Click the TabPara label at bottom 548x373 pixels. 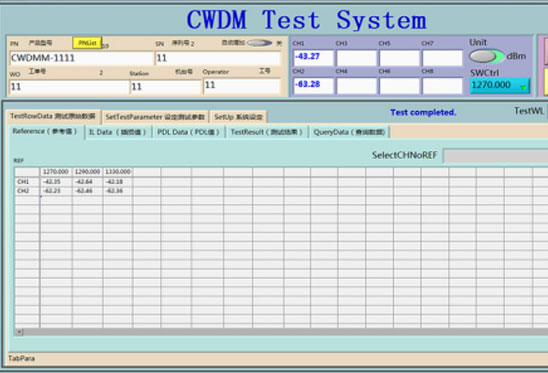click(21, 358)
